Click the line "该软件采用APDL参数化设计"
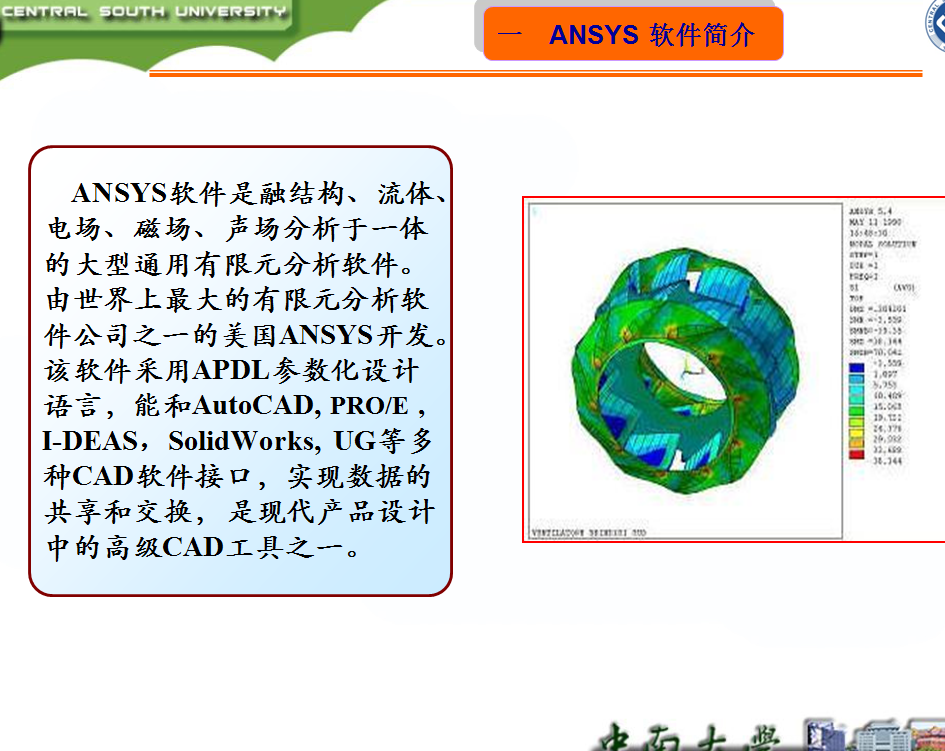The width and height of the screenshot is (945, 751). [231, 370]
